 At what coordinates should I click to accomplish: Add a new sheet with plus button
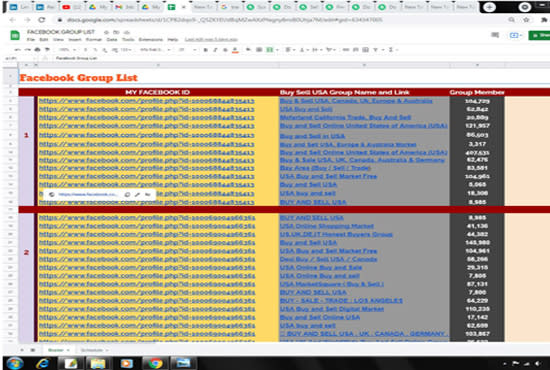(x=22, y=350)
